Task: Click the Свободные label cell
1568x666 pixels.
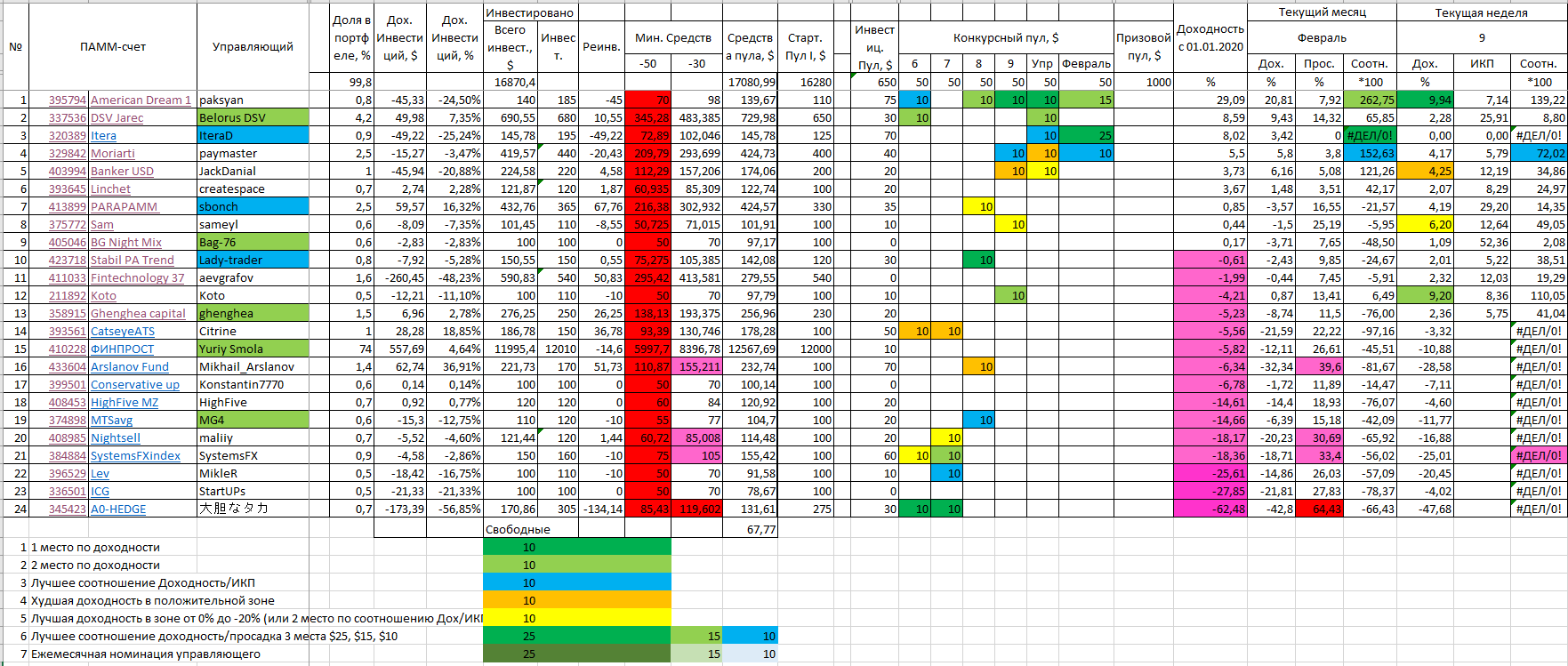Action: 518,529
